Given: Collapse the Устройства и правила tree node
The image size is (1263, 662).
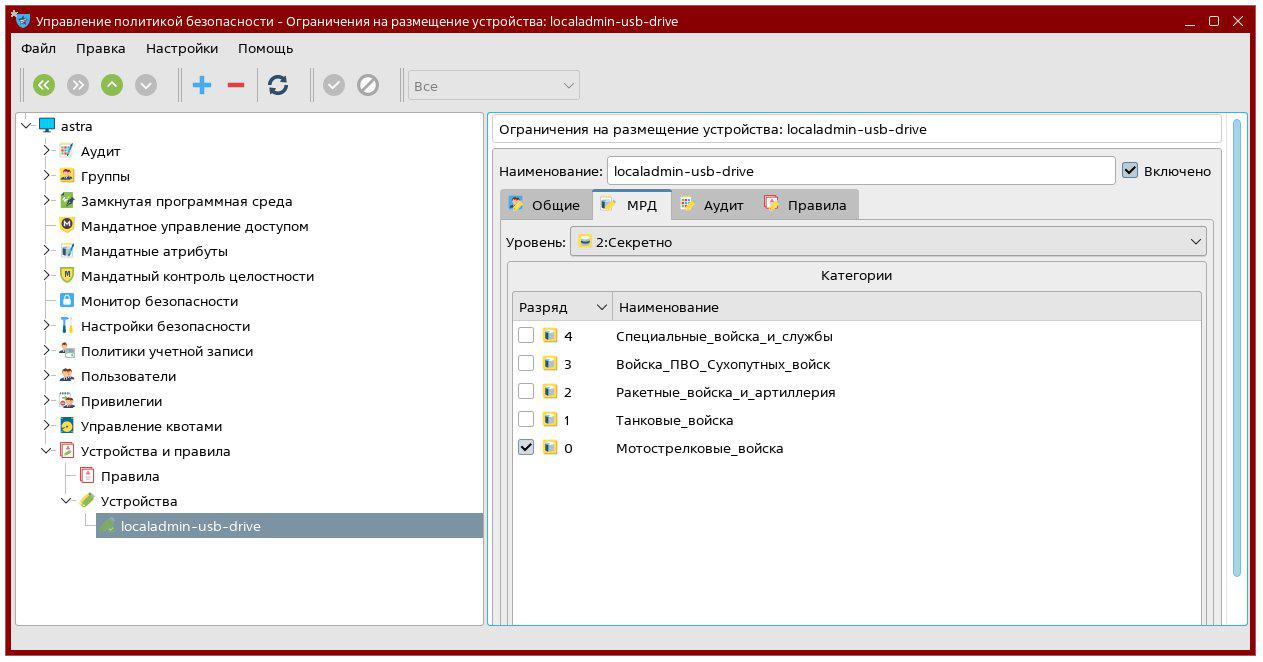Looking at the screenshot, I should point(46,451).
